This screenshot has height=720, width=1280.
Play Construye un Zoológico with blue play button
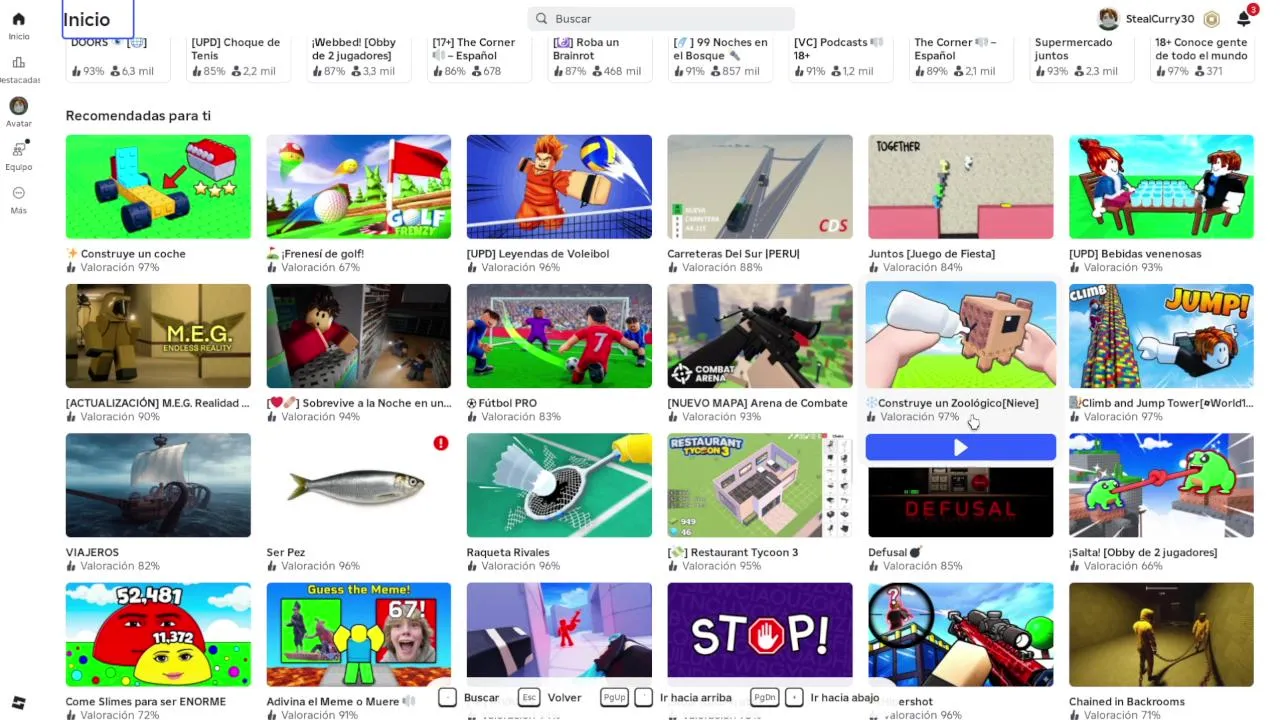960,448
